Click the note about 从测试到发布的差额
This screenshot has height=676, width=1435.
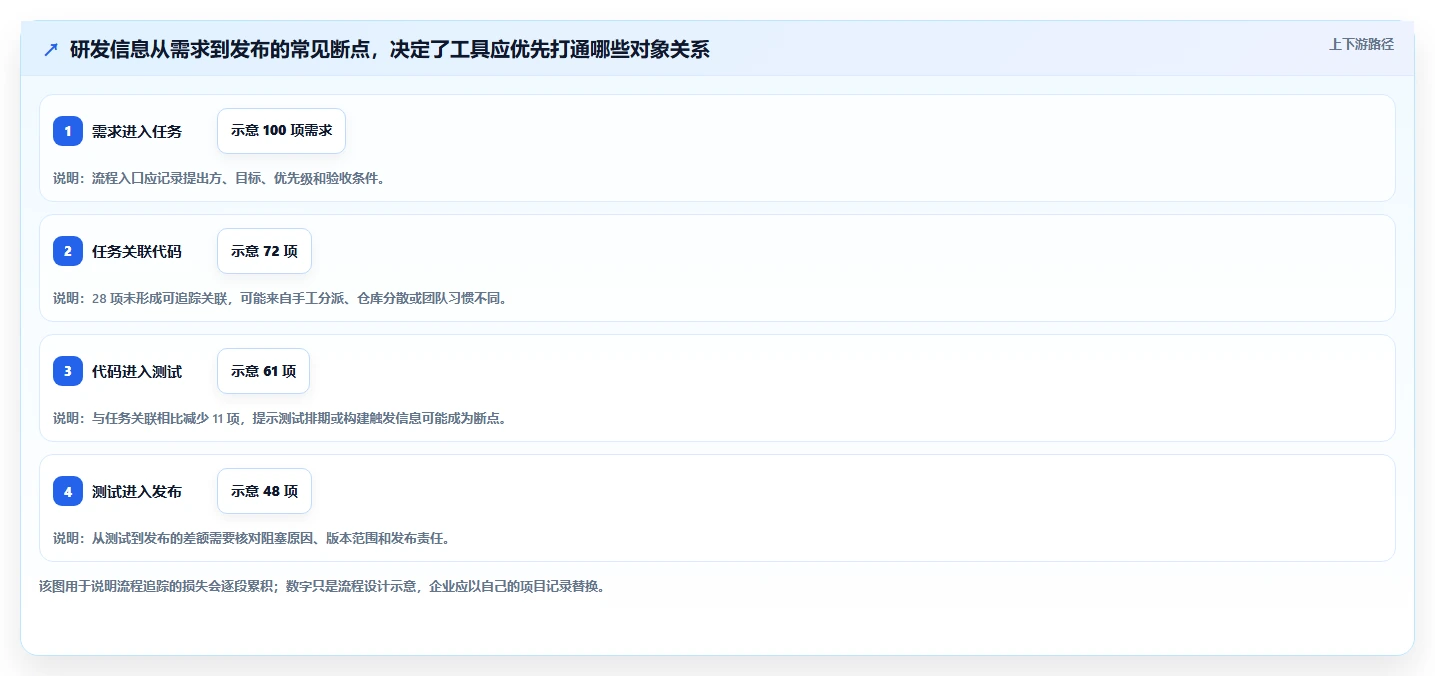251,538
